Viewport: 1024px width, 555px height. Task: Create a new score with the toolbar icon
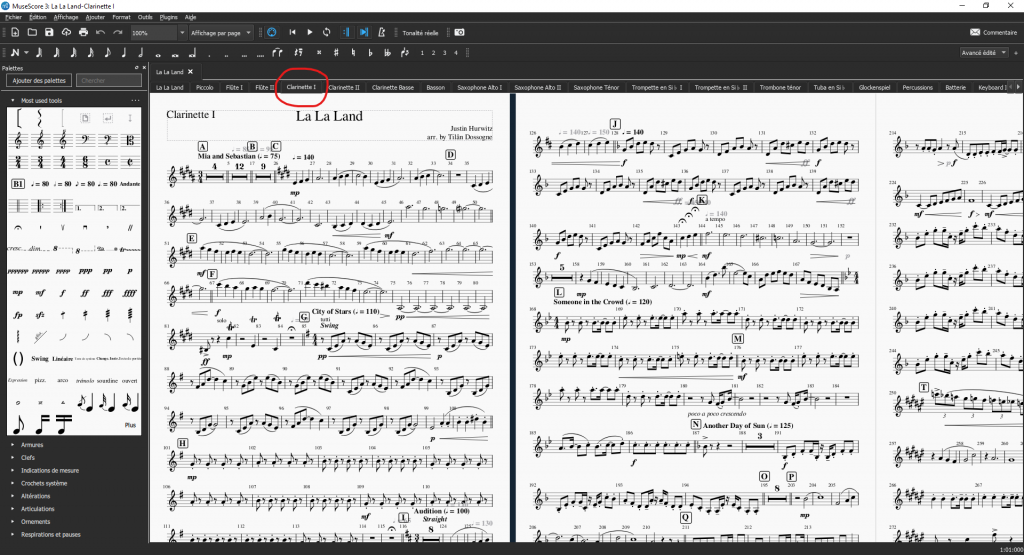coord(15,32)
